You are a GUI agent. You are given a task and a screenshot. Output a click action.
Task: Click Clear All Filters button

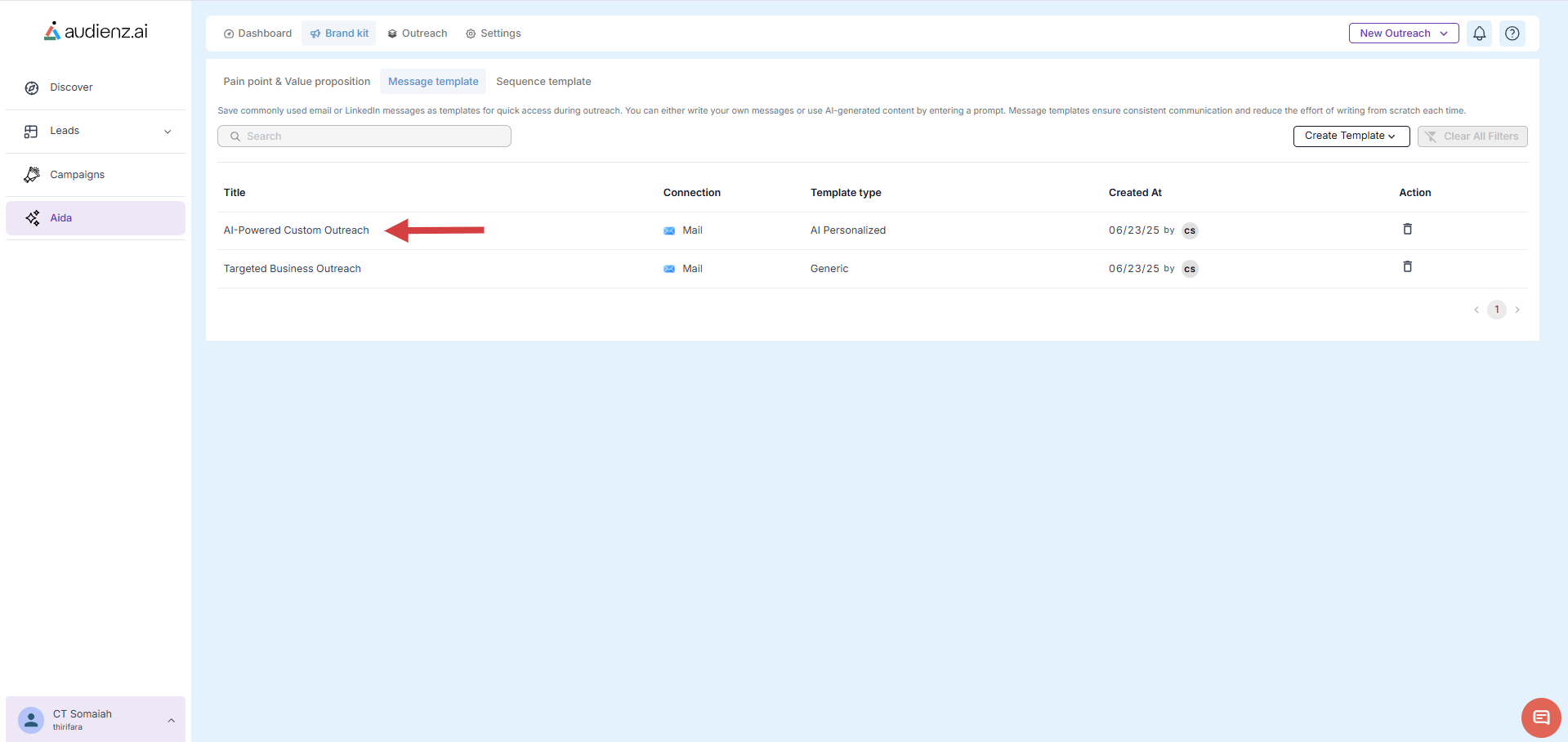[1472, 136]
